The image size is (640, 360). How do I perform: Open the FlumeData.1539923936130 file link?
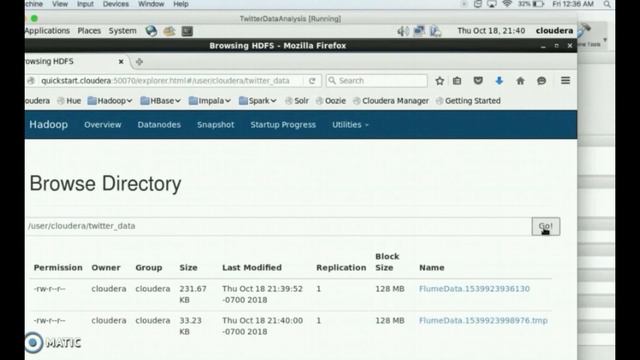pos(474,289)
